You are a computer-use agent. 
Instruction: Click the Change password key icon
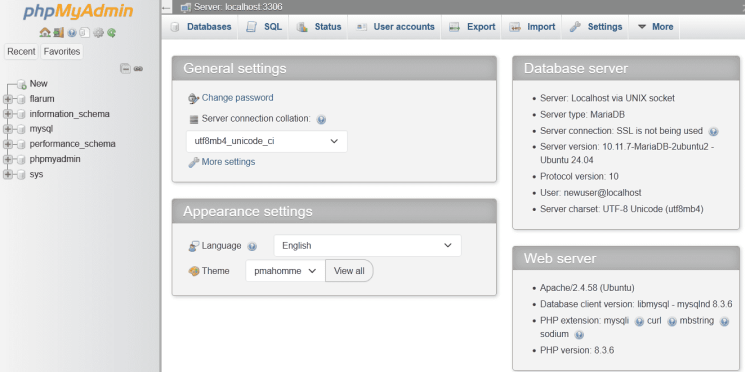[x=193, y=98]
